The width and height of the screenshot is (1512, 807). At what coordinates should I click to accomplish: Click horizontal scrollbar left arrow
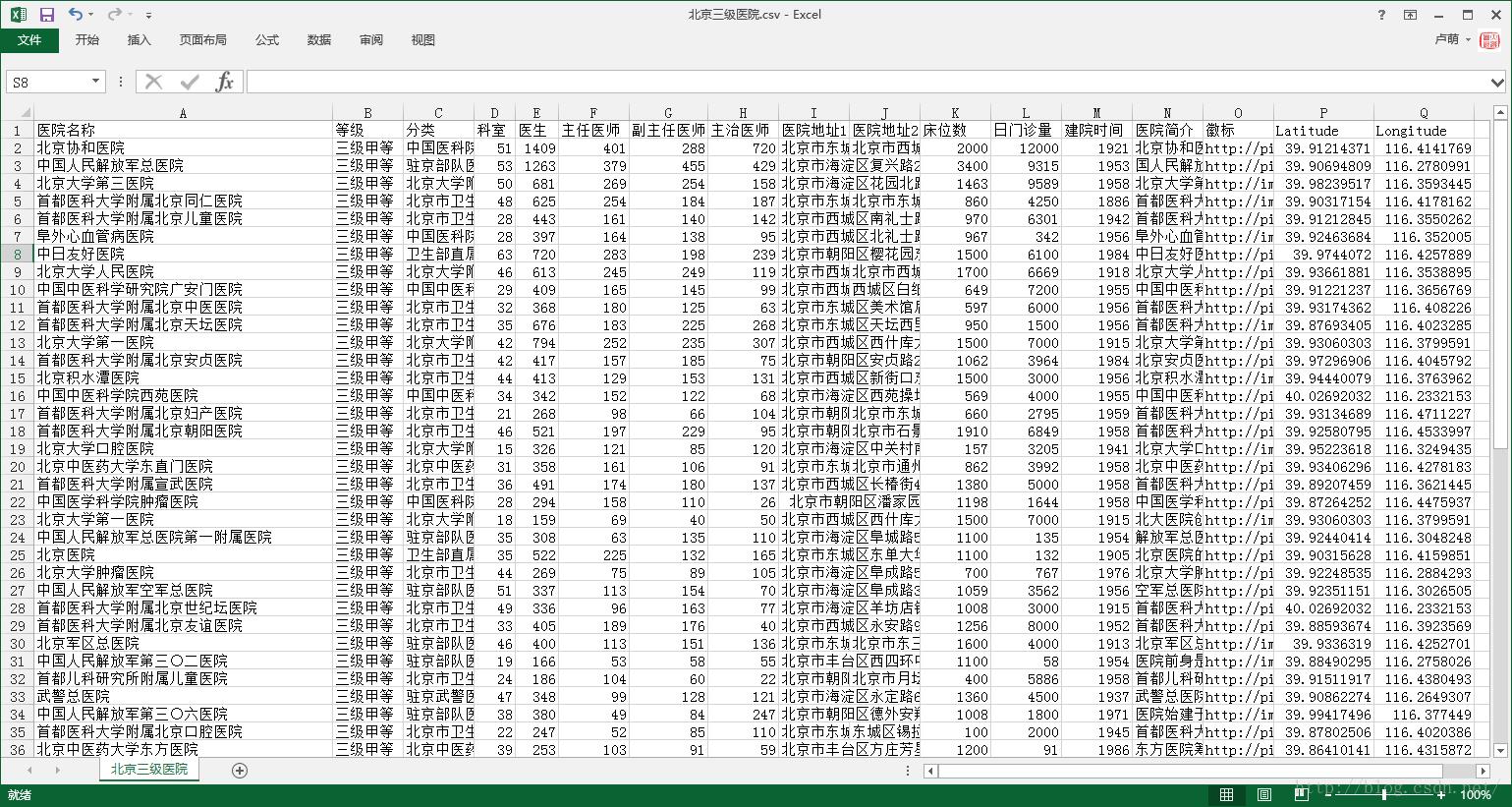tap(930, 772)
